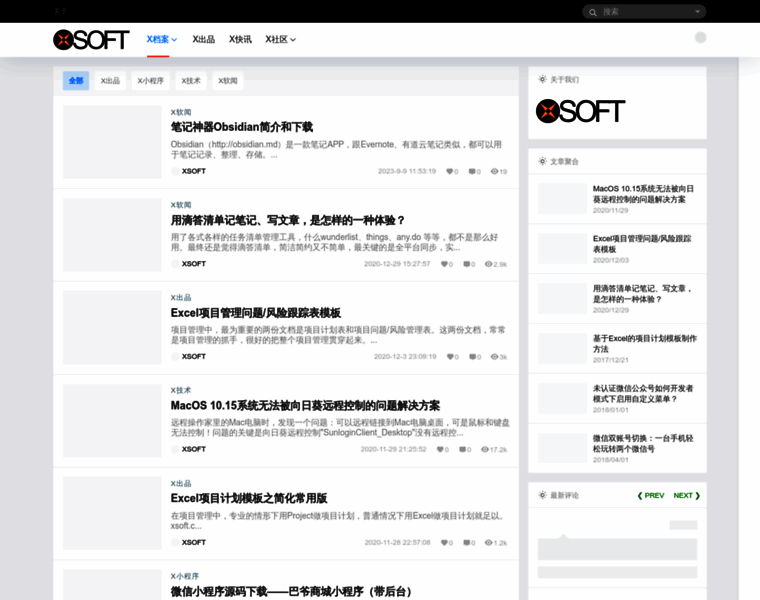Click timestamp 2023-9-9 11:53:19
This screenshot has width=760, height=600.
tap(407, 171)
